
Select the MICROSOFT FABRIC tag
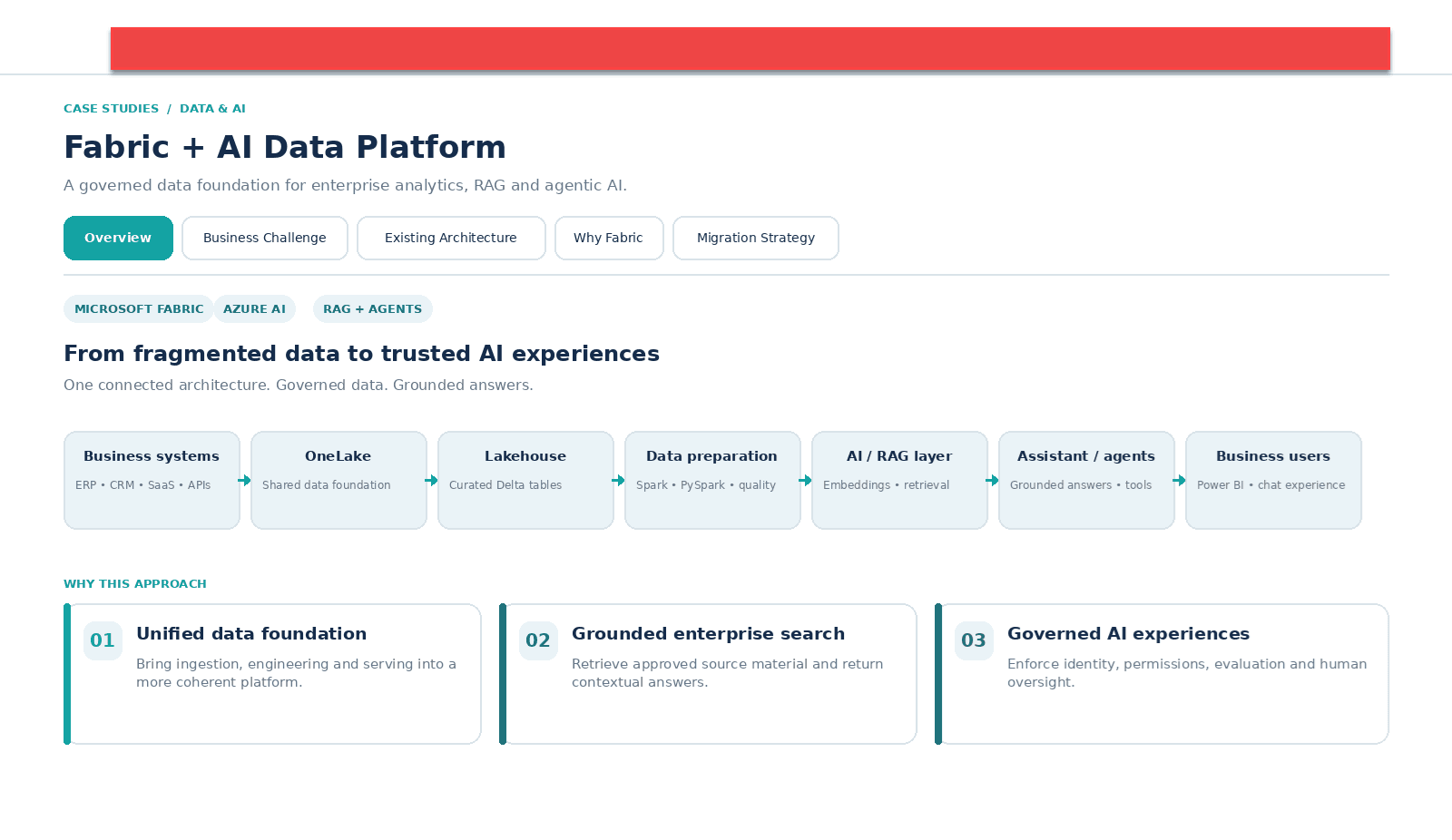[139, 308]
